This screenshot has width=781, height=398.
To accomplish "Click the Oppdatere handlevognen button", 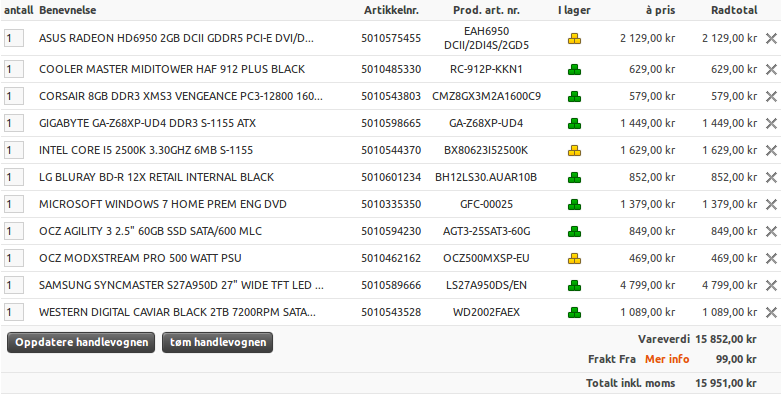I will coord(81,342).
